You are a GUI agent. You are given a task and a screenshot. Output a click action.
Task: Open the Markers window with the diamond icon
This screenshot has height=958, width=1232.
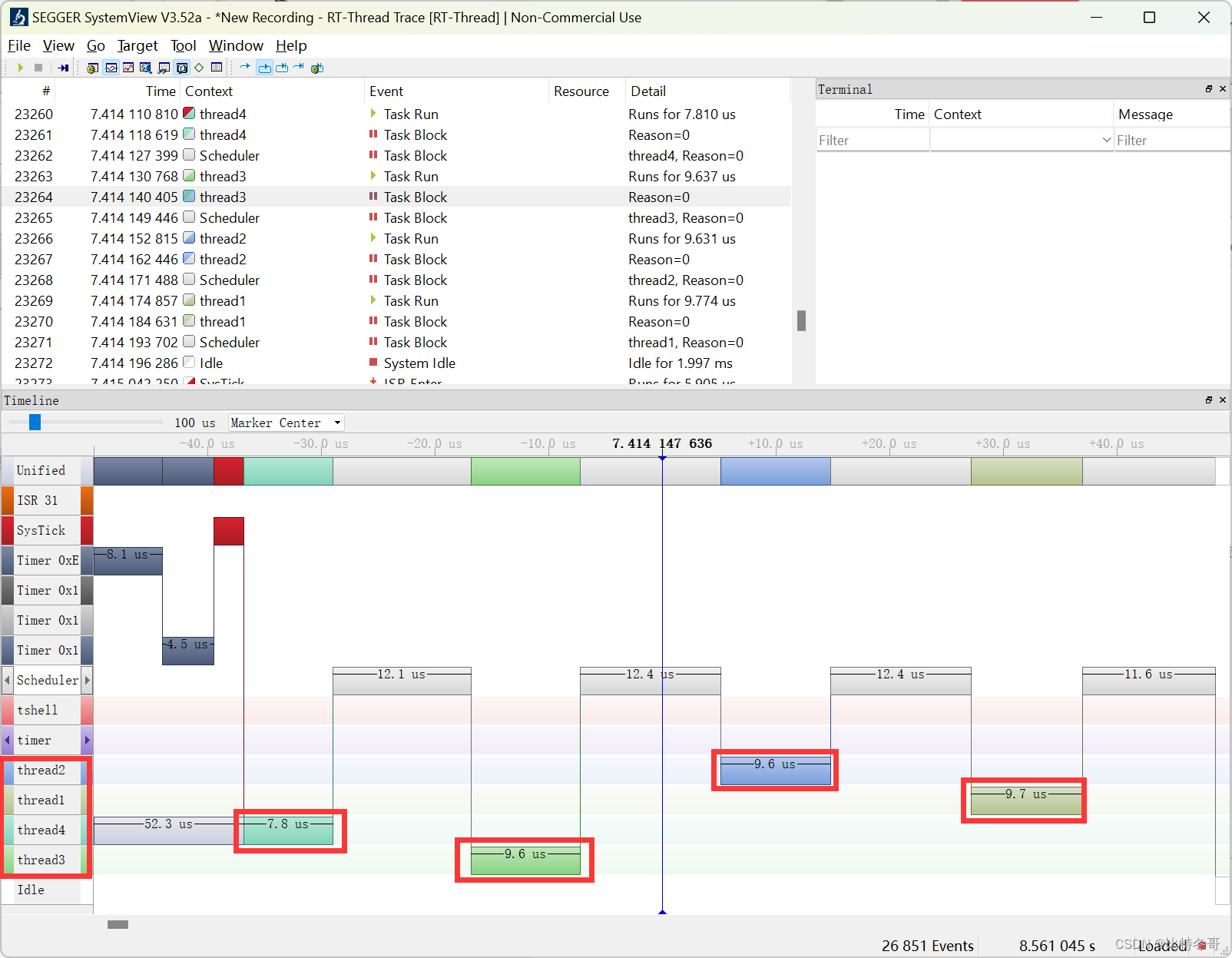(198, 68)
